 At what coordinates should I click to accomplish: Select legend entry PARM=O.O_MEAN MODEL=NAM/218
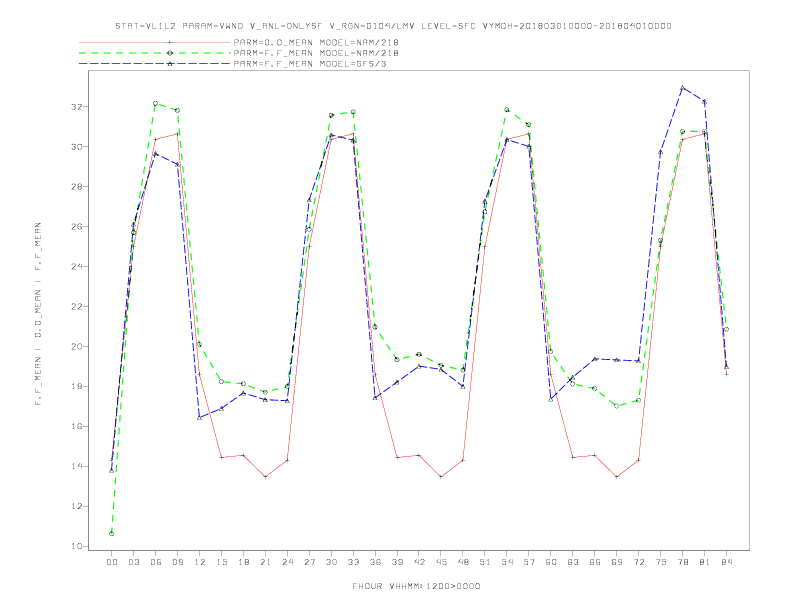(316, 42)
